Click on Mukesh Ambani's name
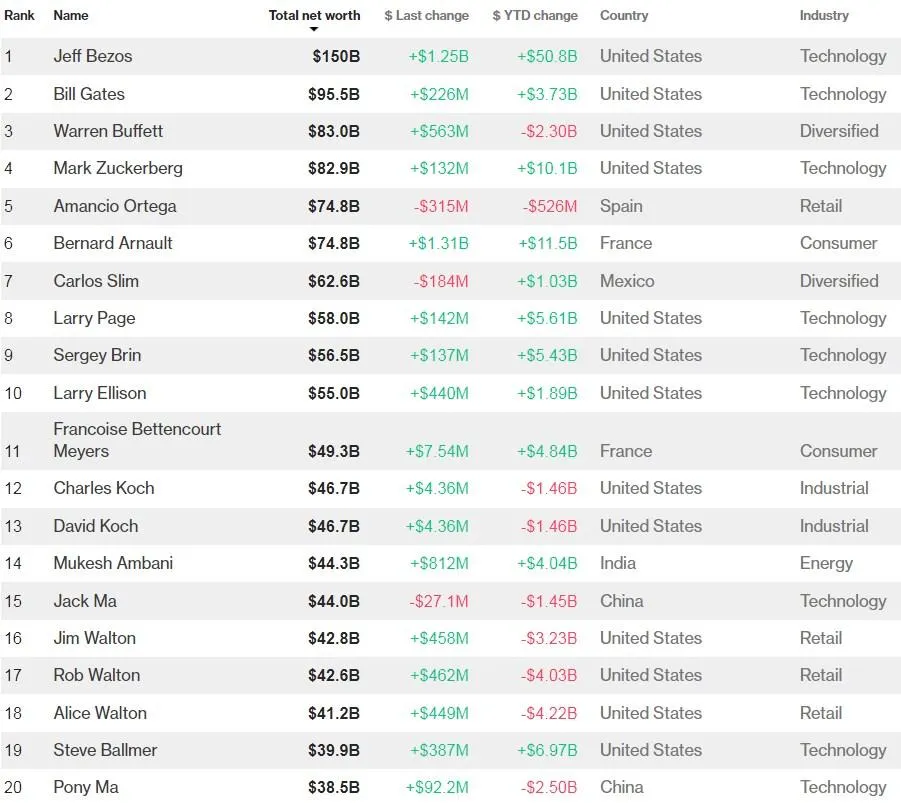 113,563
